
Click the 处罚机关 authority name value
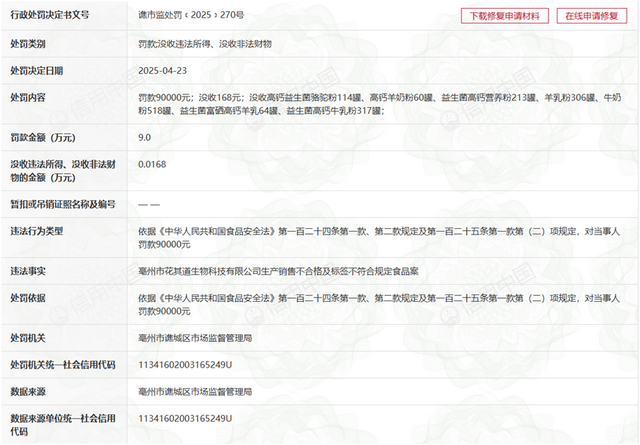pos(195,339)
